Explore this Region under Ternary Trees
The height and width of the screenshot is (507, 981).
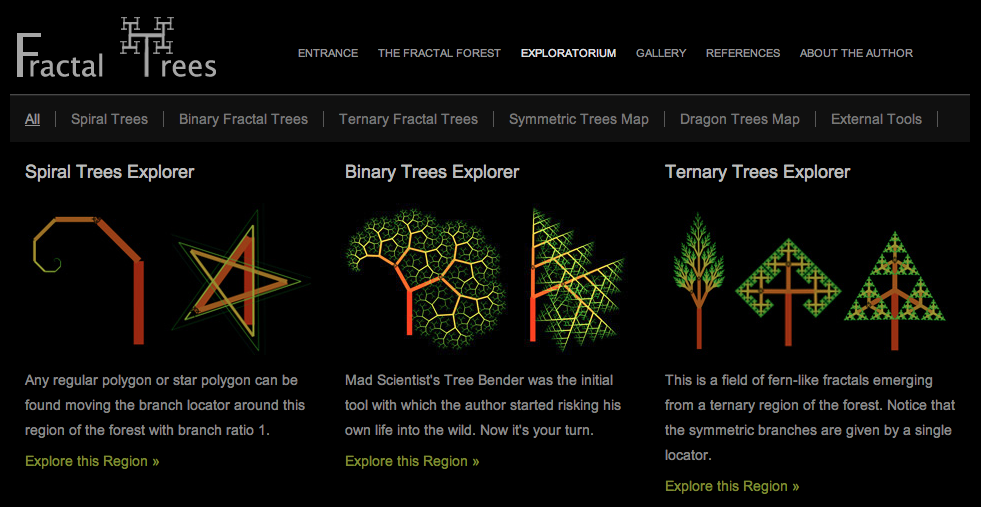coord(732,486)
